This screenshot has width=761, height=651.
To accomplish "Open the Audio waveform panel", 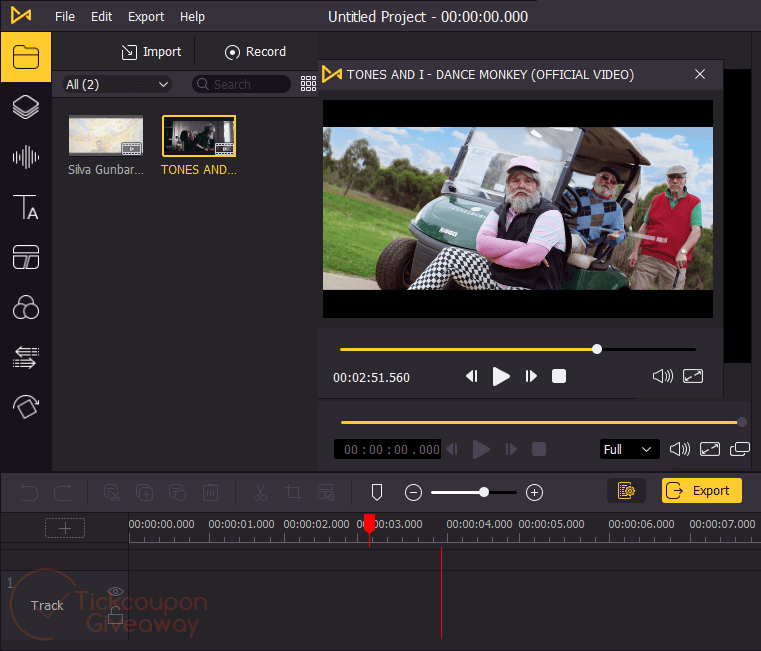I will pyautogui.click(x=25, y=157).
